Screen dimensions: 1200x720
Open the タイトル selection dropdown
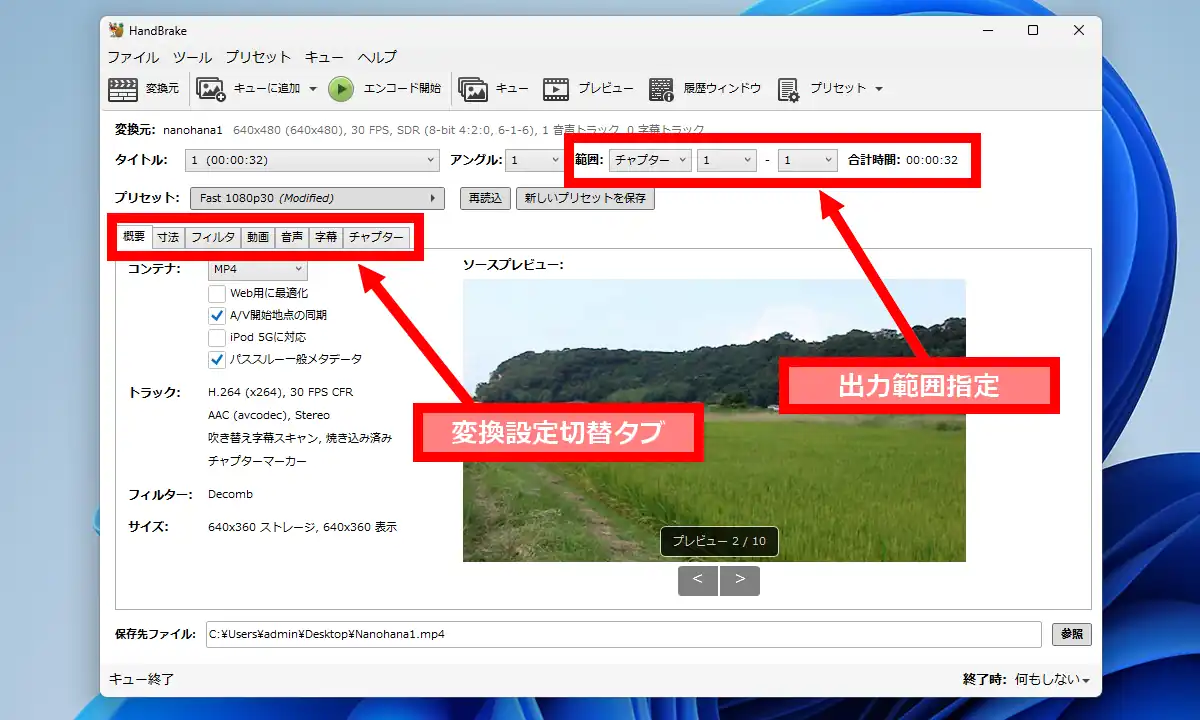(312, 160)
